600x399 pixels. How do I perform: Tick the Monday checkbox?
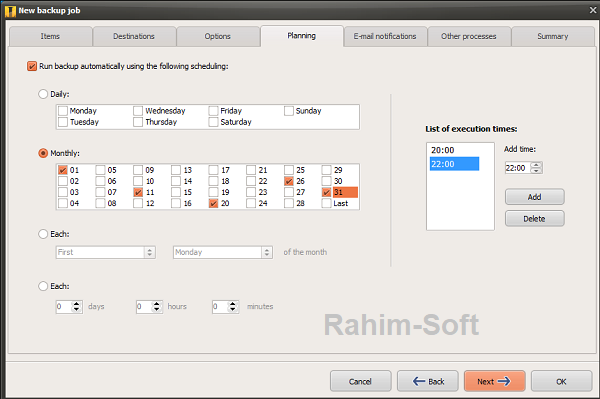pos(63,111)
